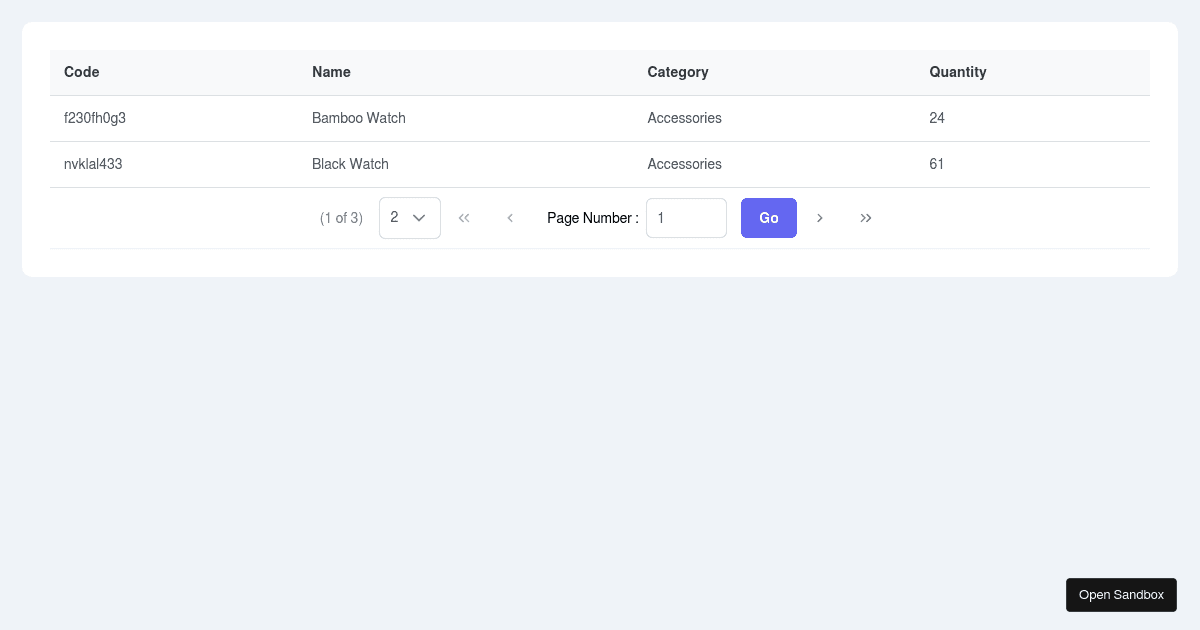Select the Name column header
1200x630 pixels.
tap(331, 72)
